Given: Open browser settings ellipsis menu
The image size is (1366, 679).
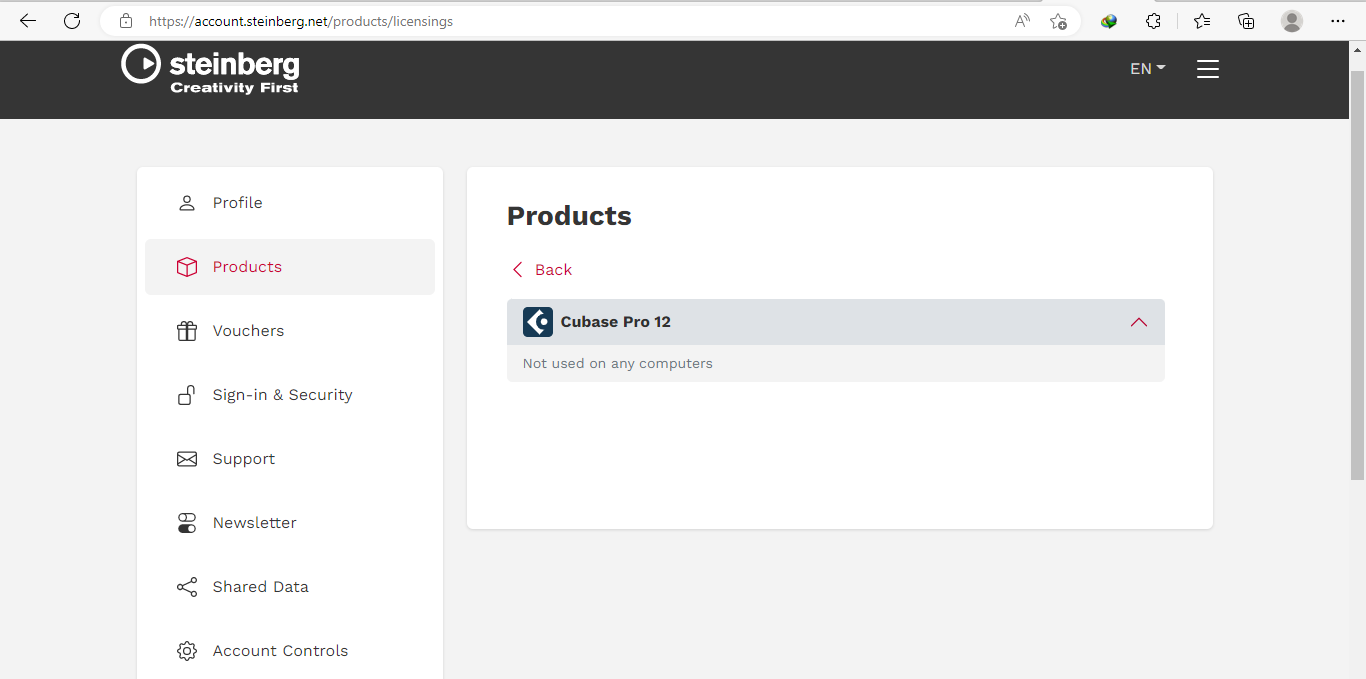Looking at the screenshot, I should pos(1338,21).
